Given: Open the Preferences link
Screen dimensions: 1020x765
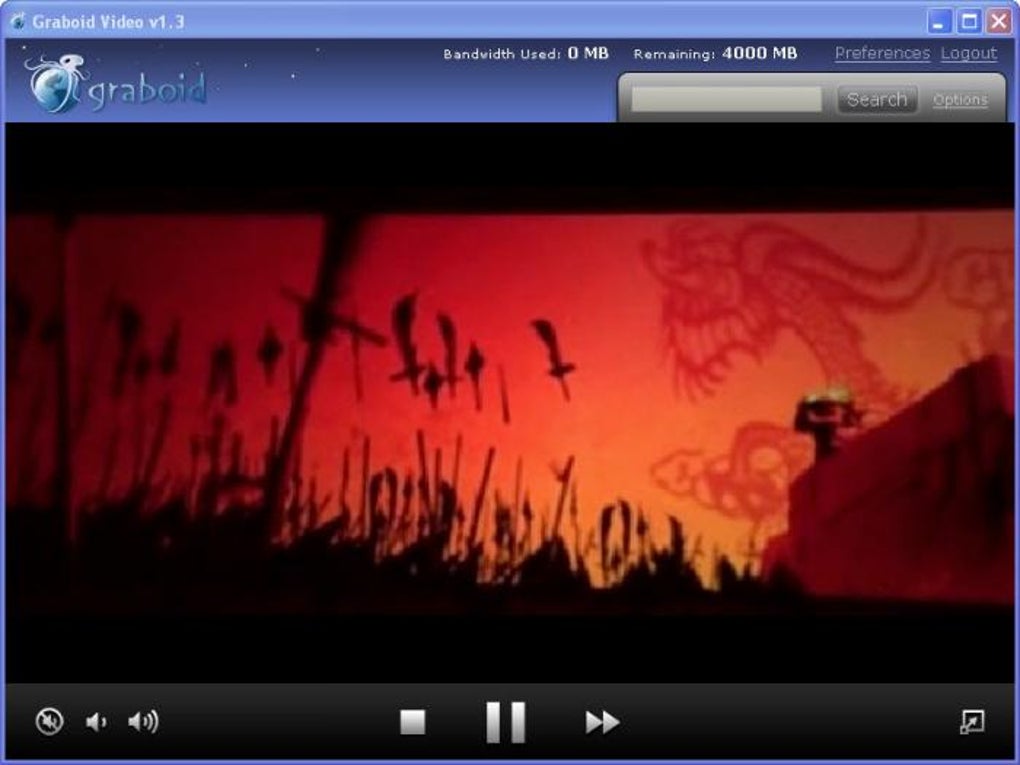Looking at the screenshot, I should [x=882, y=53].
